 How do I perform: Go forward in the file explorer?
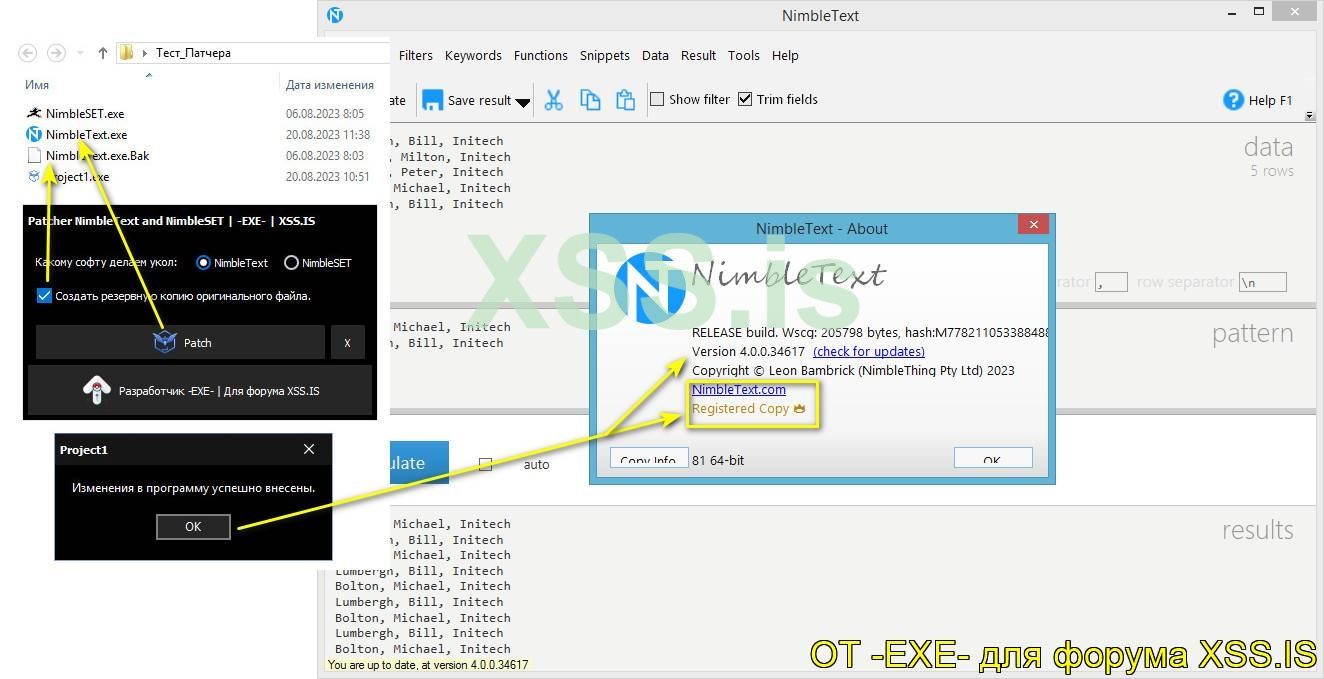pyautogui.click(x=57, y=53)
